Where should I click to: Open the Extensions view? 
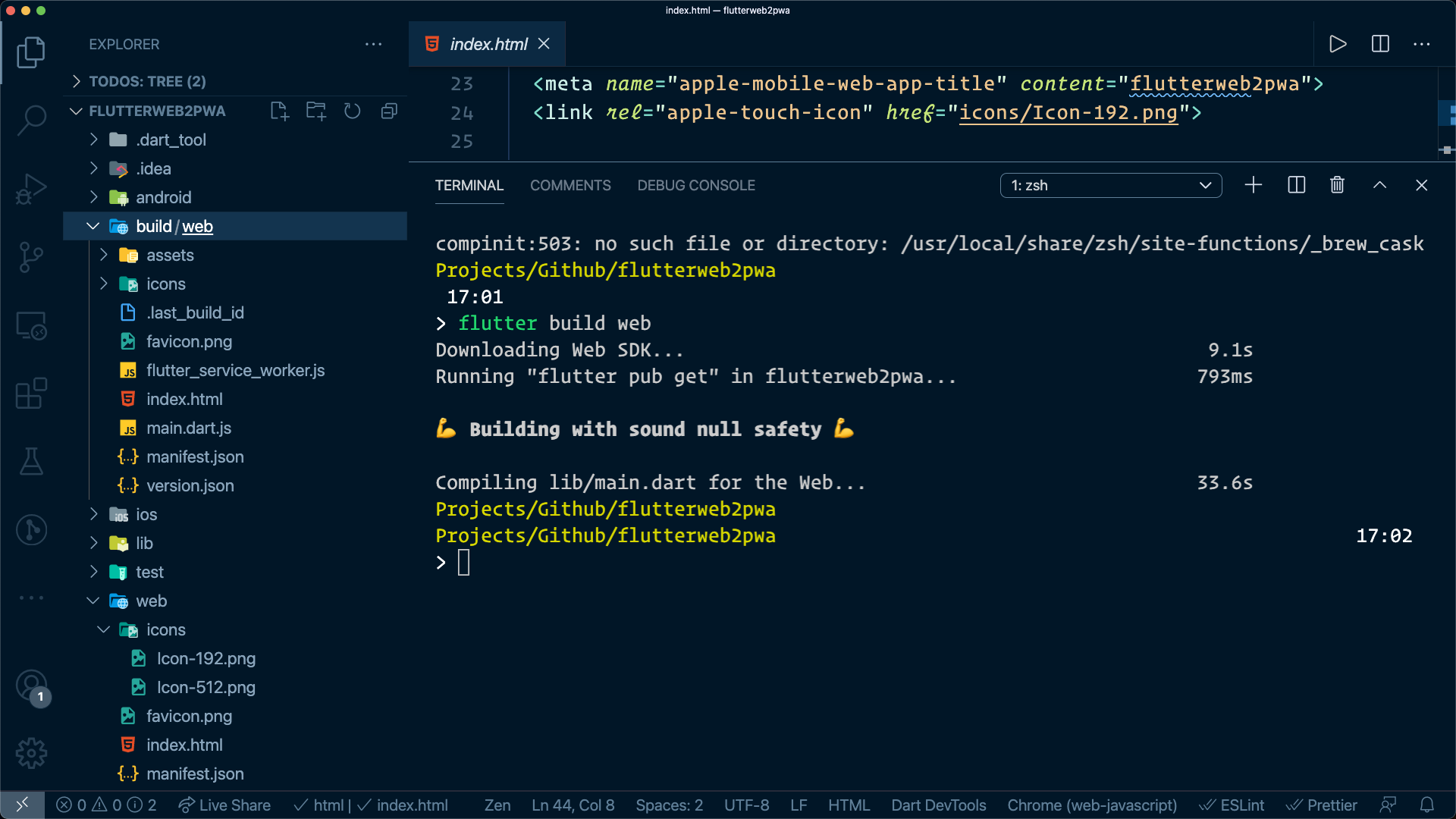[31, 394]
